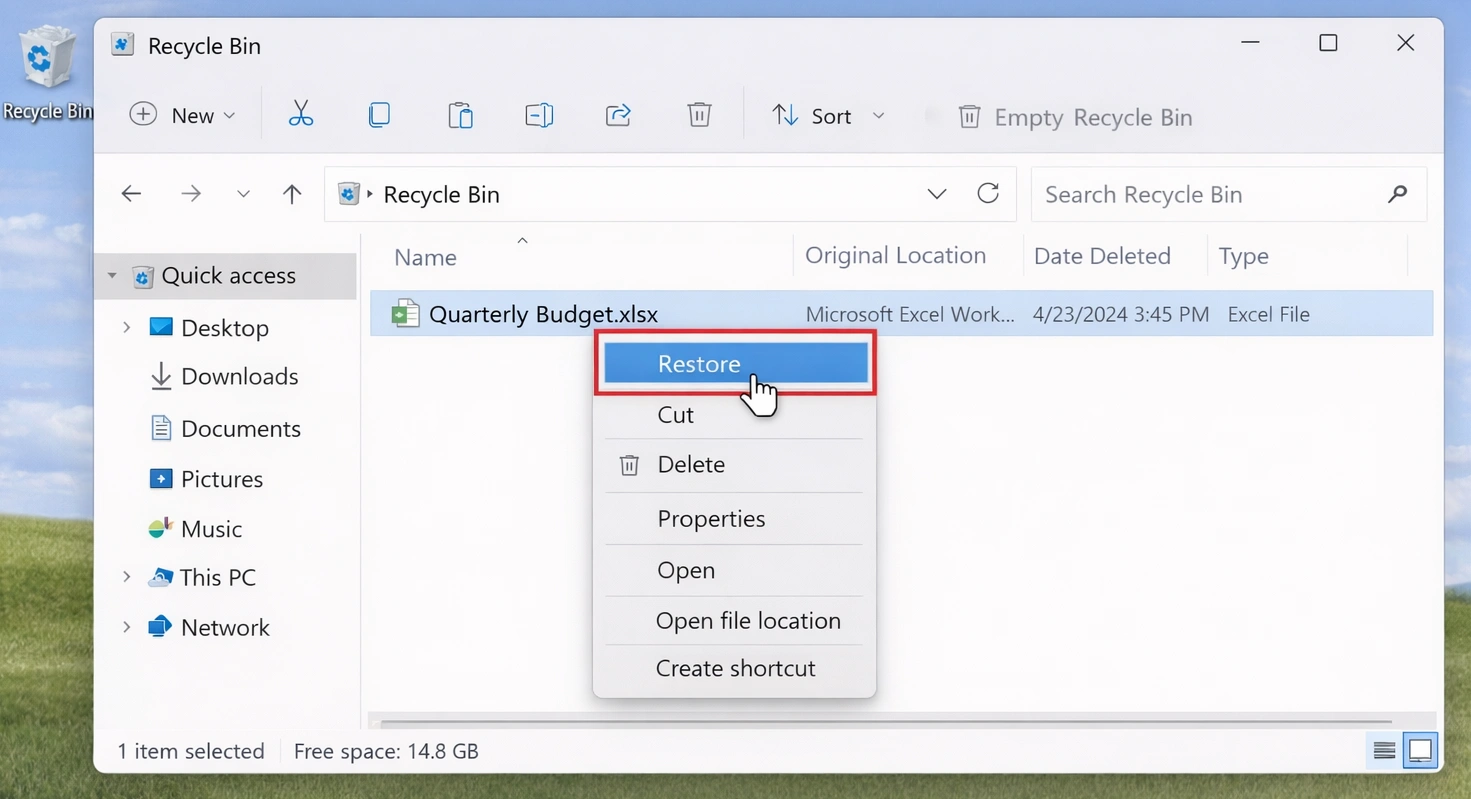Click the Microsoft Excel Work... location cell

[909, 314]
